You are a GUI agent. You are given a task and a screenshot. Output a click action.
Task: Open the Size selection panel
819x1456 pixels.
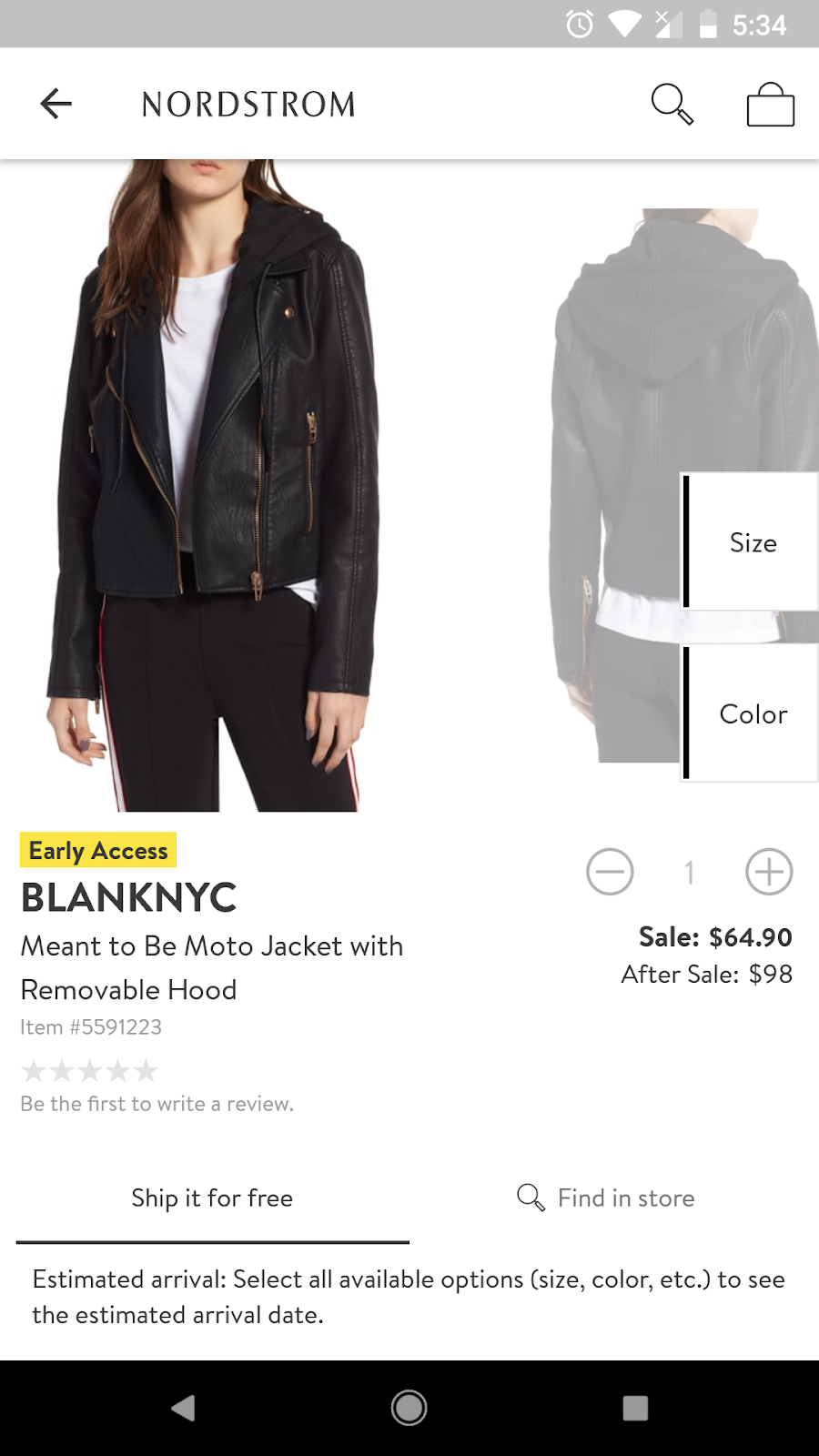coord(753,542)
